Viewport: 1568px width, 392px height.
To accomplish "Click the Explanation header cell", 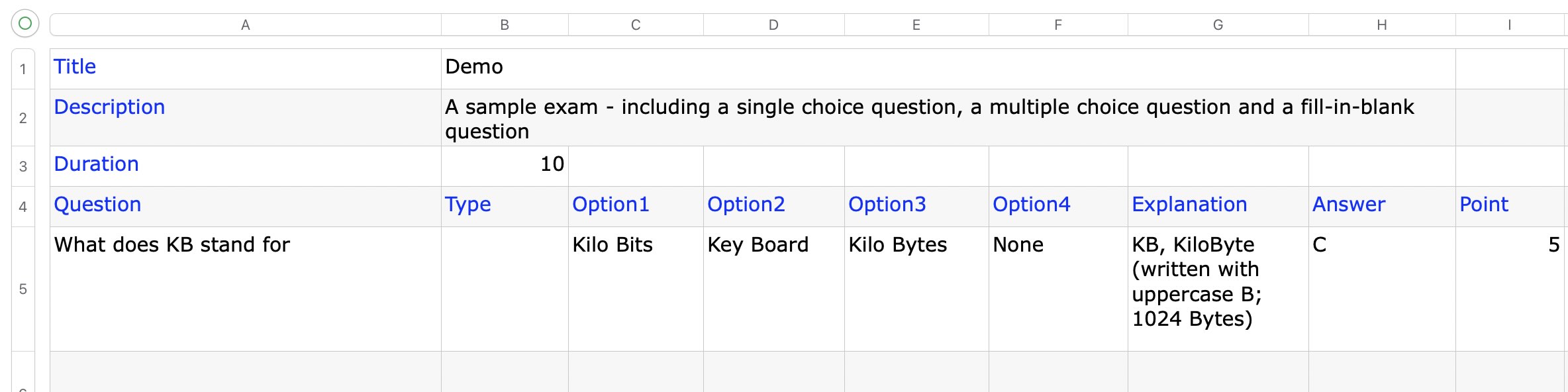I will (x=1218, y=205).
